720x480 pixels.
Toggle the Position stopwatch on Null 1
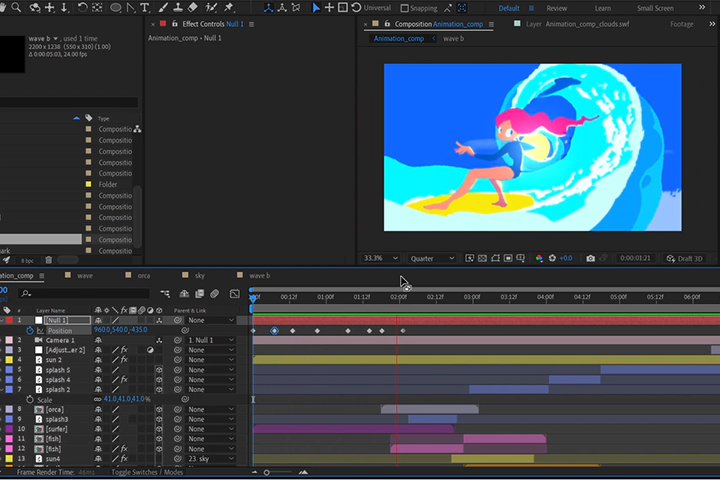[x=30, y=330]
